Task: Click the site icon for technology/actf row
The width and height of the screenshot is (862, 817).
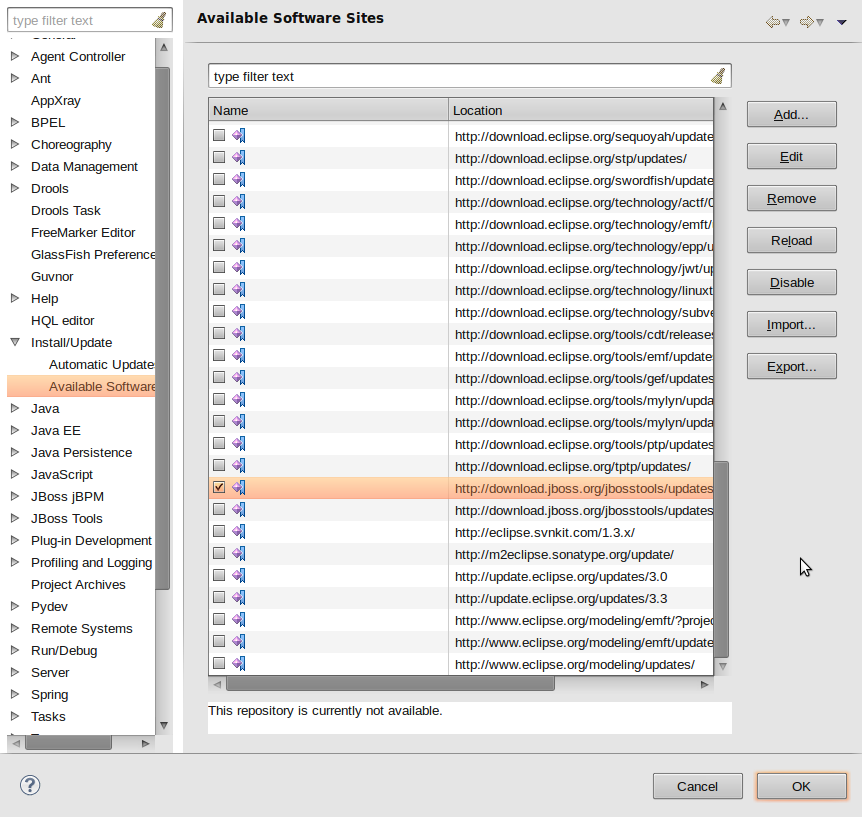Action: (239, 201)
